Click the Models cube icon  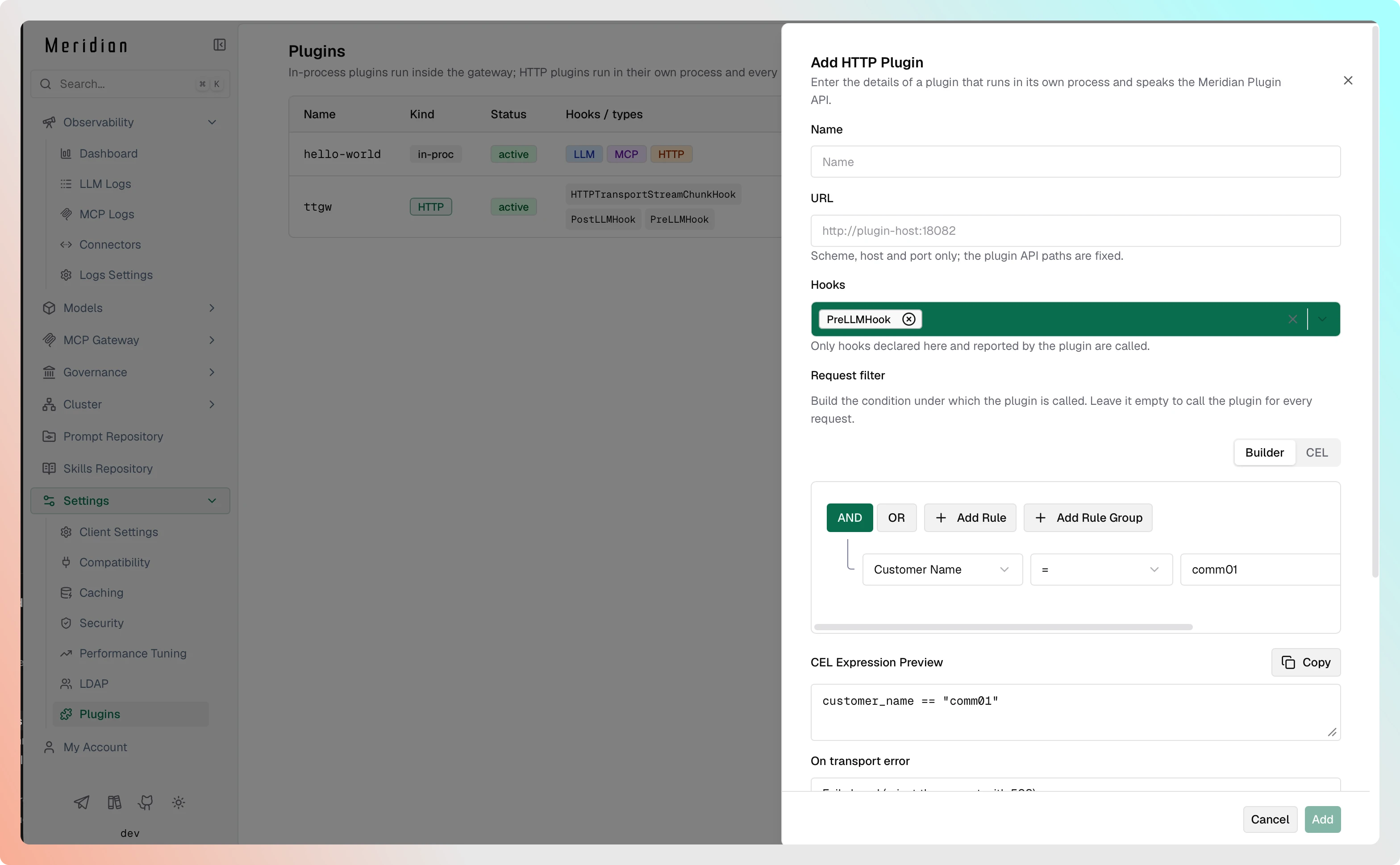click(x=49, y=308)
